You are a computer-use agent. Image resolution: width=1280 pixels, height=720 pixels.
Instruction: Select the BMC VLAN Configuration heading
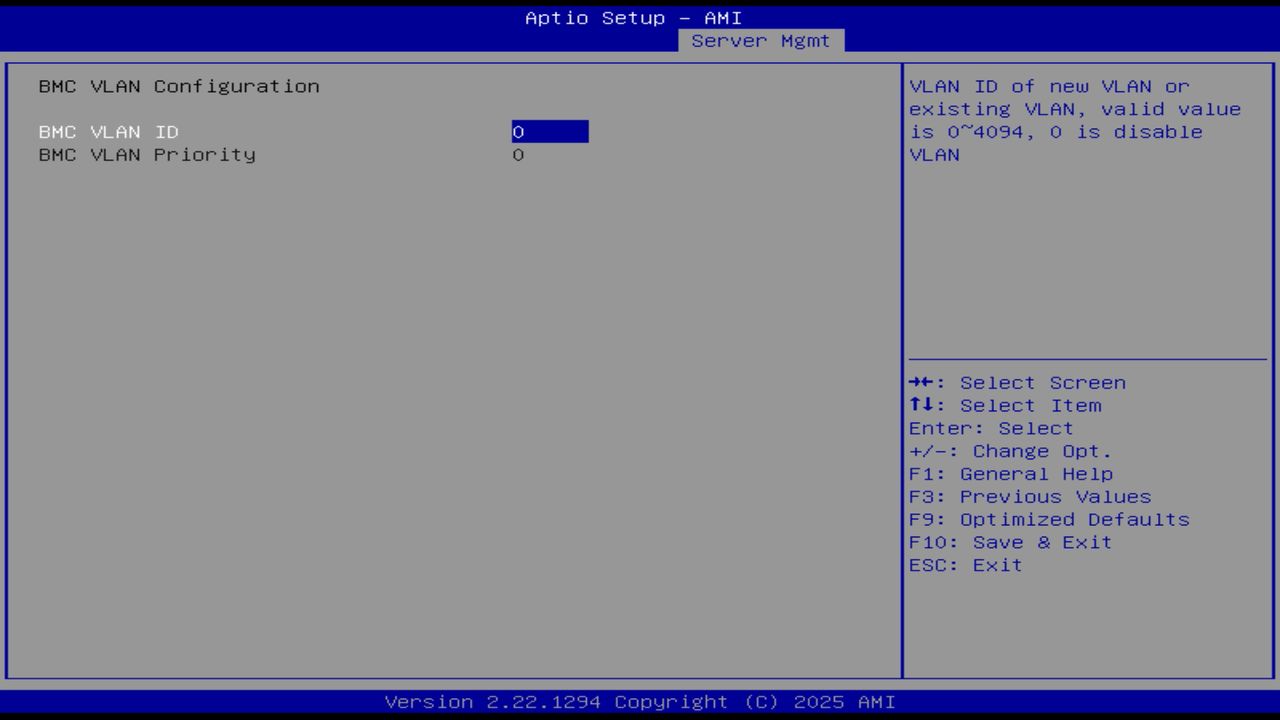(x=178, y=86)
